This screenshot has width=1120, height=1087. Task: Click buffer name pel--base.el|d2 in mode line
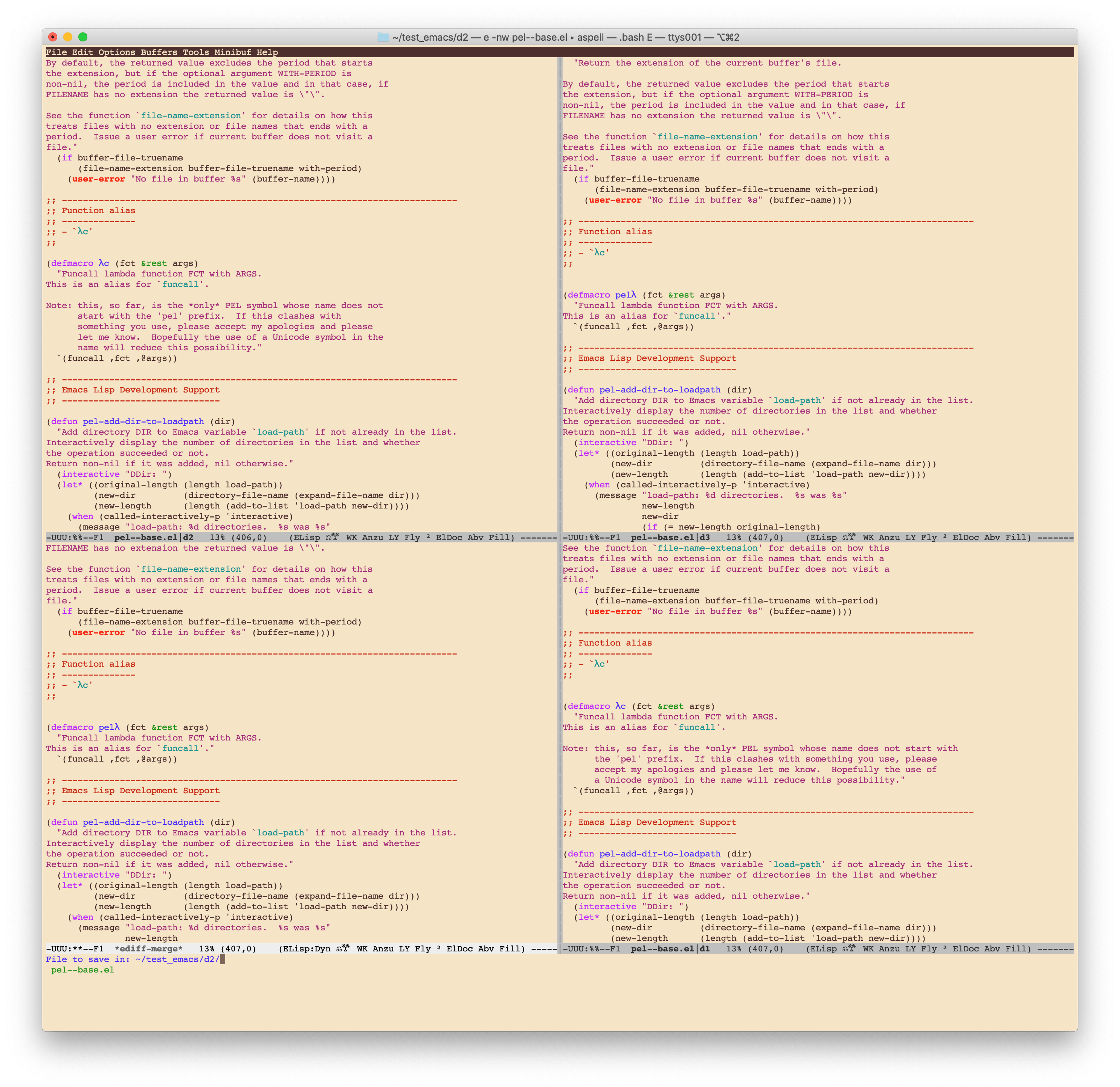[154, 537]
